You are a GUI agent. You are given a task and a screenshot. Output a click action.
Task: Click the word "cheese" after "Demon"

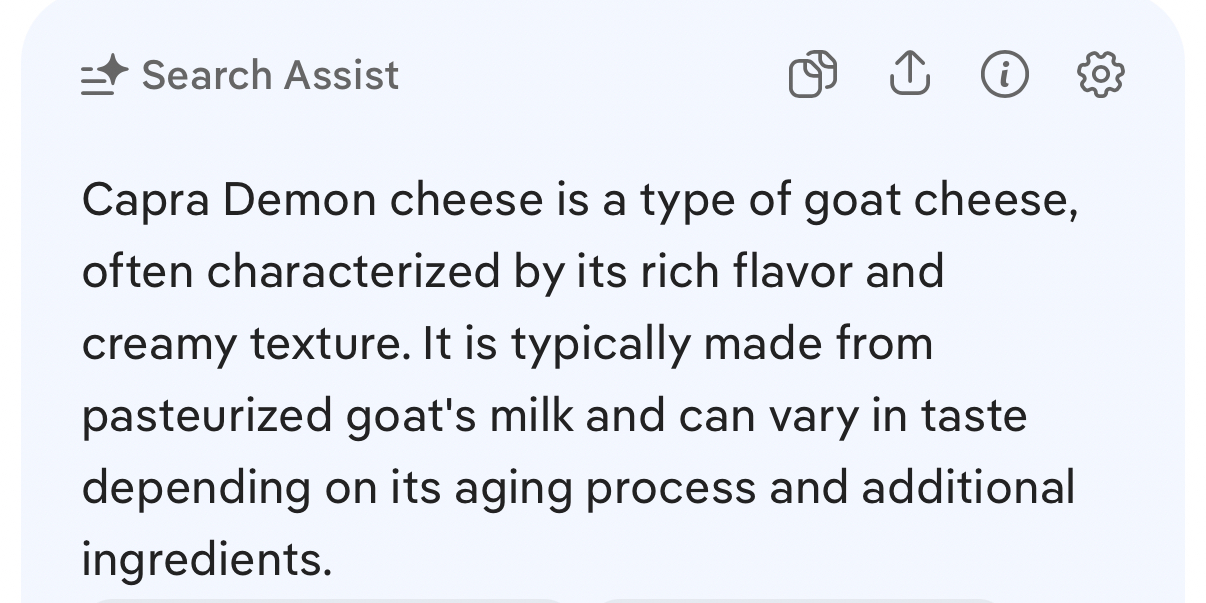[x=465, y=200]
